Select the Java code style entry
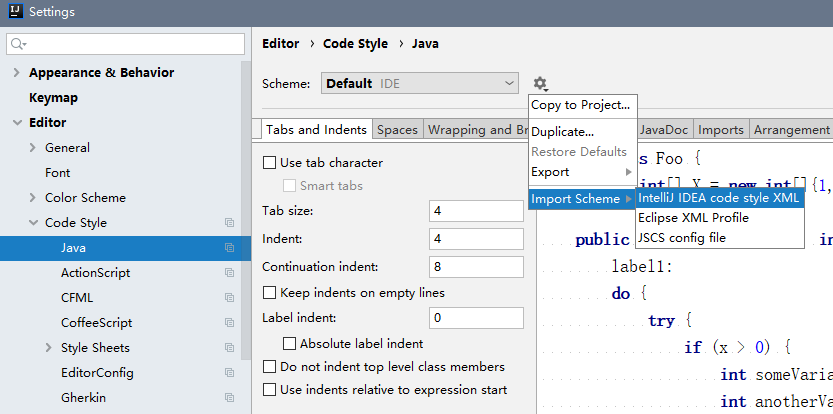Viewport: 833px width, 414px height. click(125, 248)
